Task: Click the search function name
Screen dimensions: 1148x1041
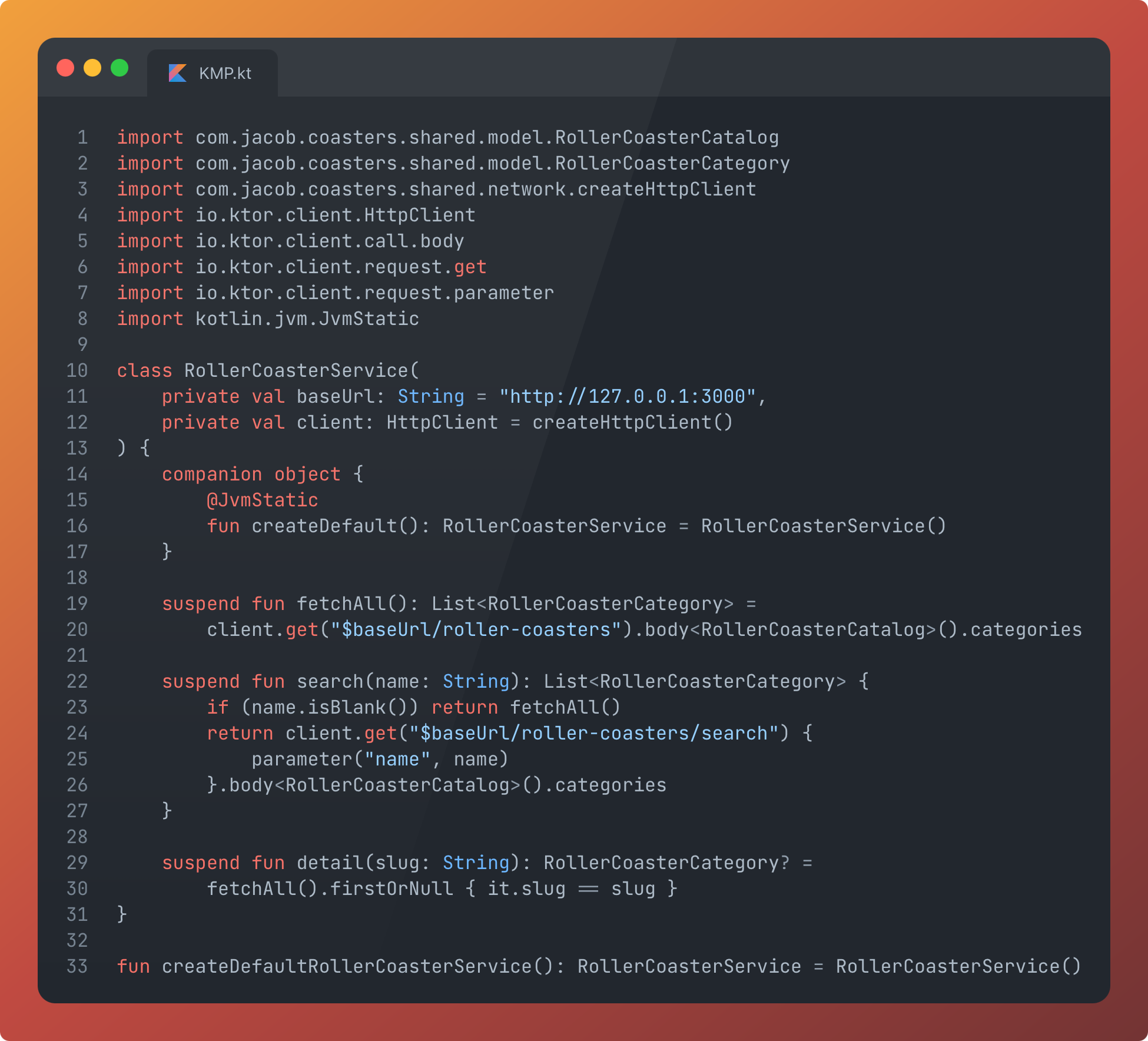Action: coord(330,681)
